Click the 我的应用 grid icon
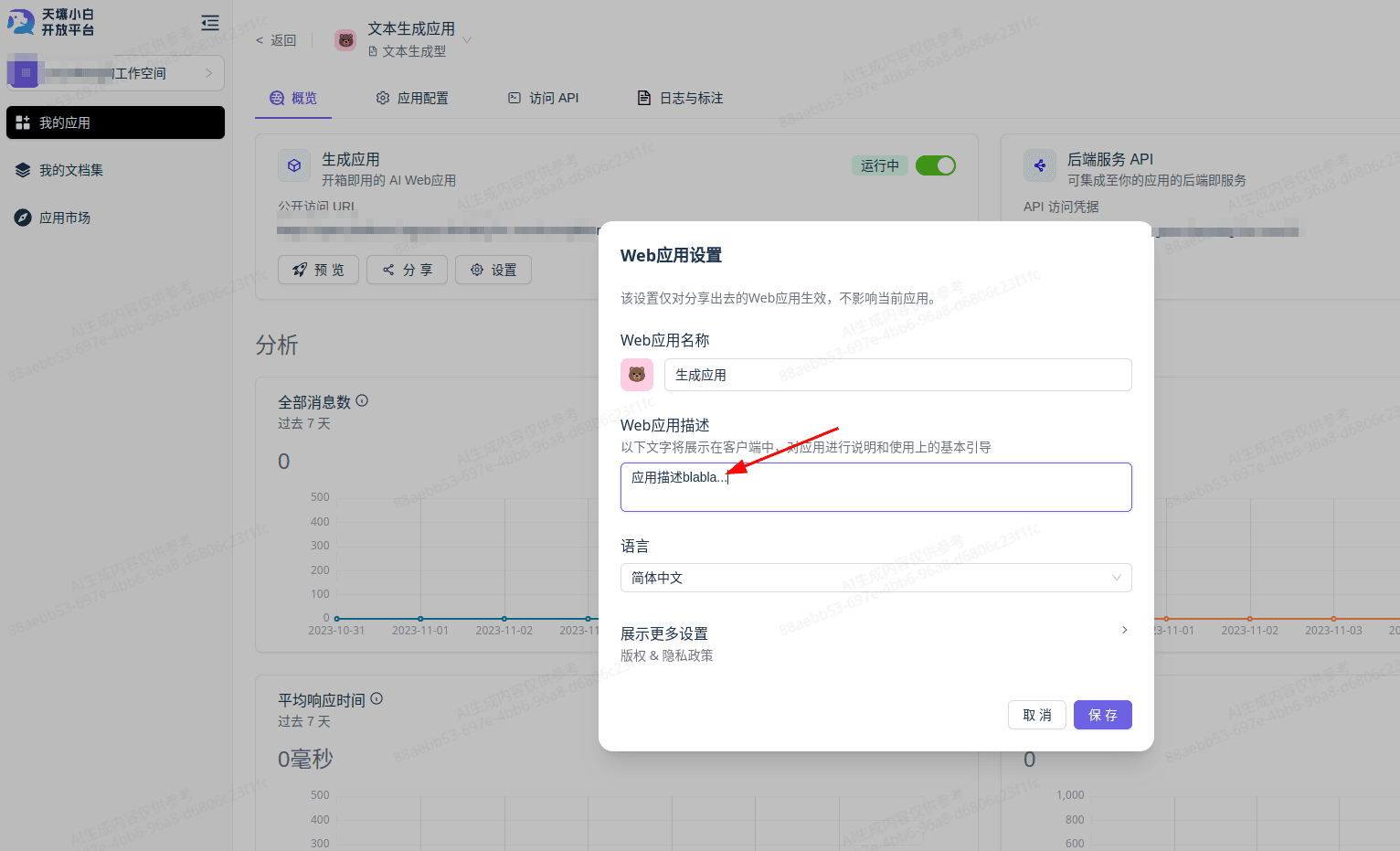Screen dimensions: 1400x851 click(x=23, y=122)
